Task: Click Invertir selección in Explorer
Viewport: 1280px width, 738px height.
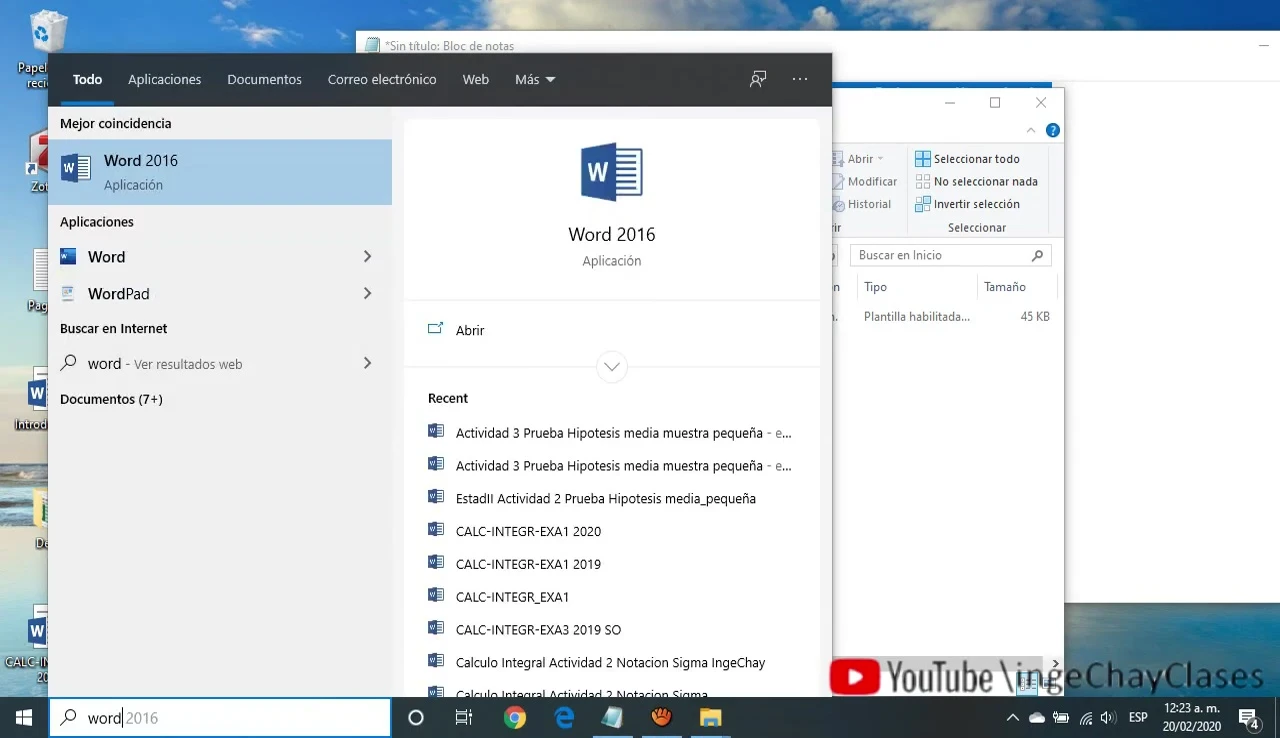Action: (x=977, y=204)
